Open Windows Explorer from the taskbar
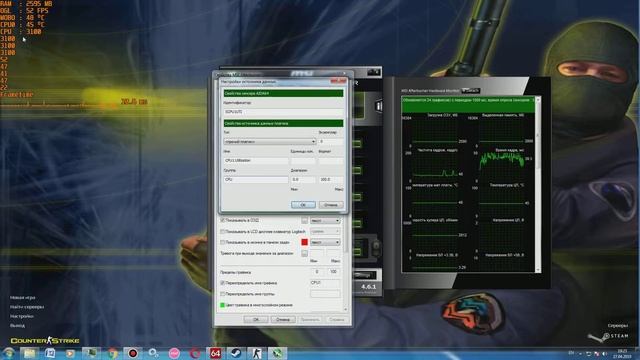The height and width of the screenshot is (360, 640). point(29,353)
